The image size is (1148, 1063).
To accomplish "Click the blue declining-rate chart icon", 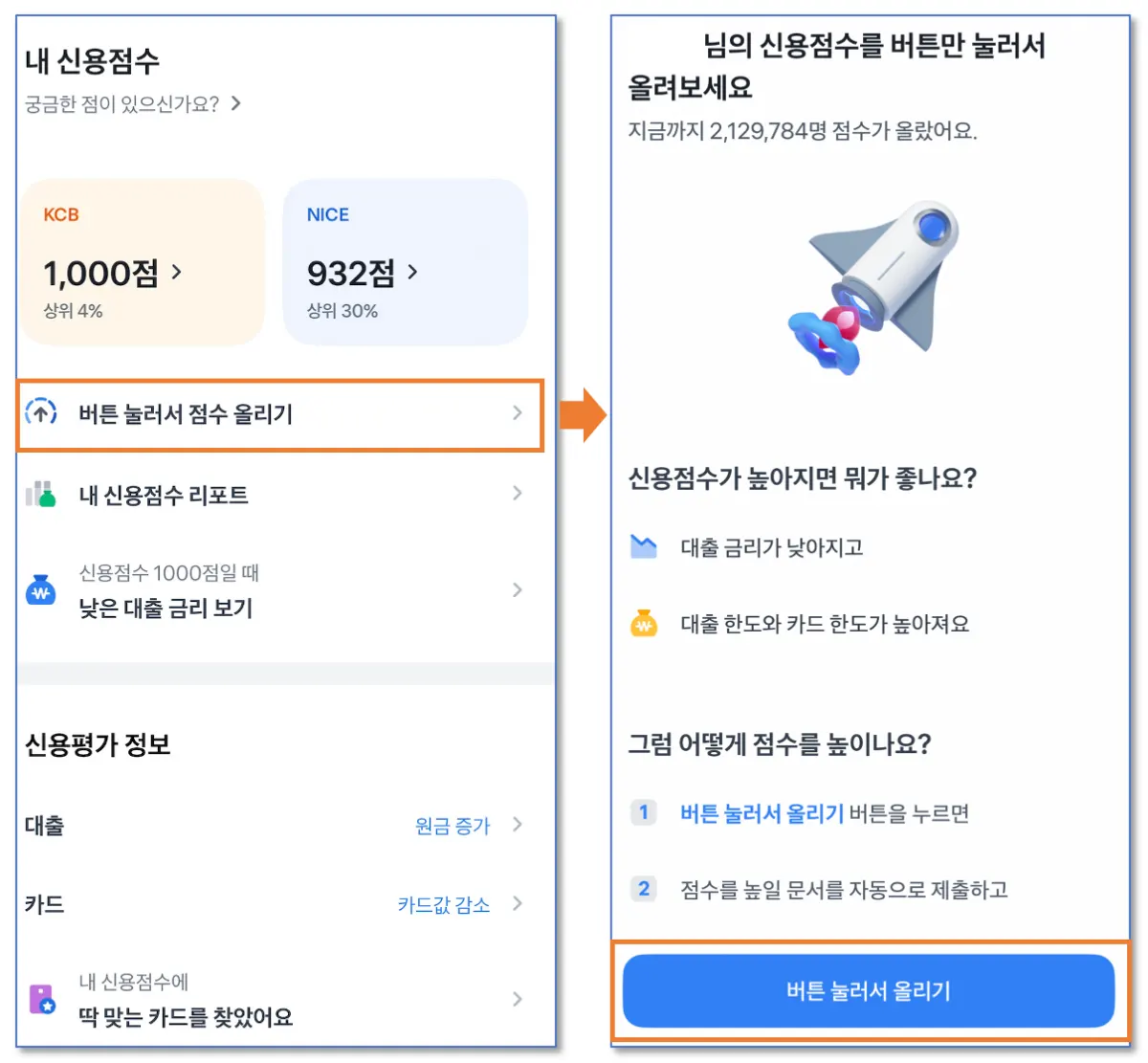I will [x=644, y=546].
